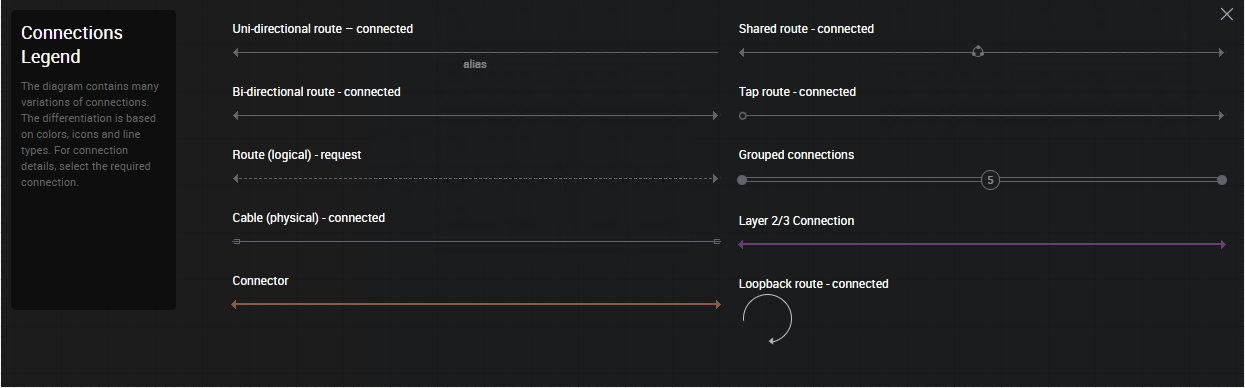Click the purple Layer 2/3 connection line
Image resolution: width=1245 pixels, height=388 pixels.
click(981, 244)
